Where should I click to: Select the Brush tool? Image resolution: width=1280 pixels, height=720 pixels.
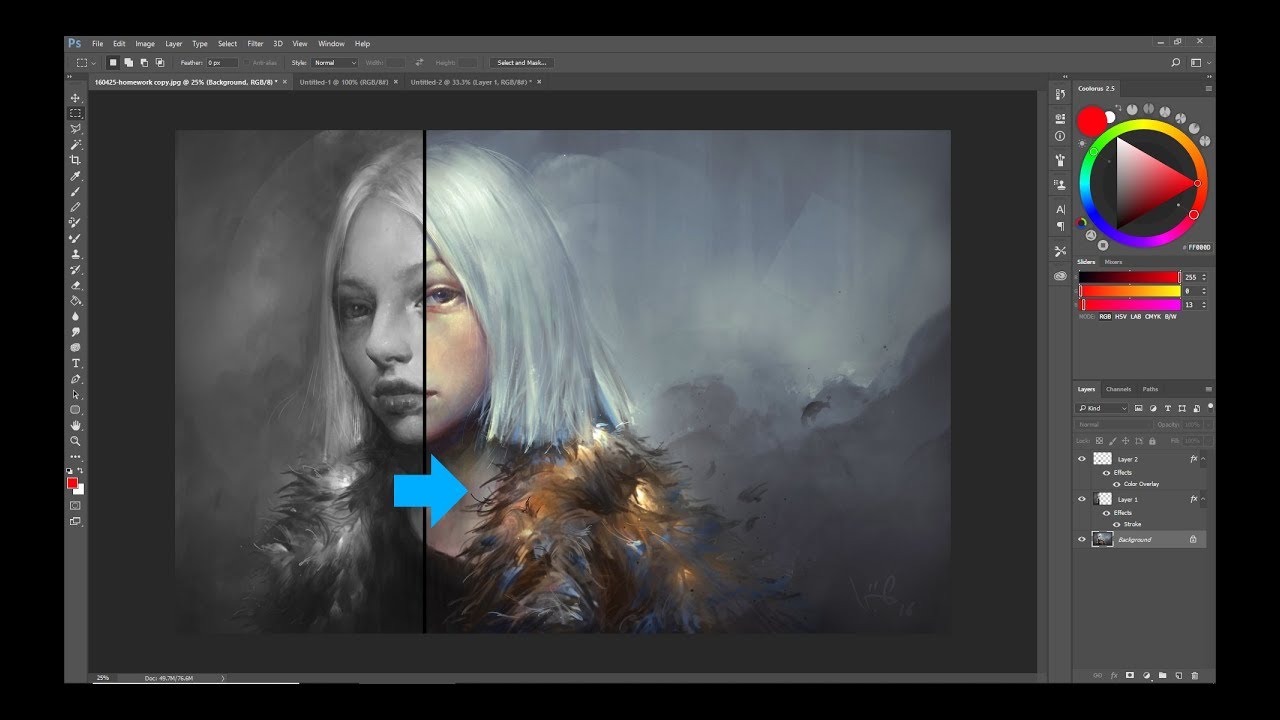[75, 192]
